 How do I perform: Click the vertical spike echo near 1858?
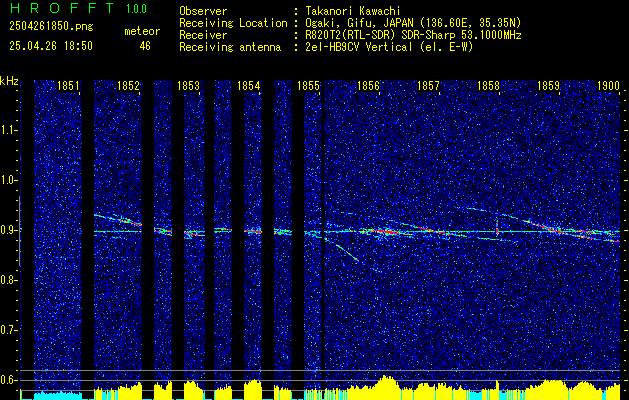tap(497, 227)
